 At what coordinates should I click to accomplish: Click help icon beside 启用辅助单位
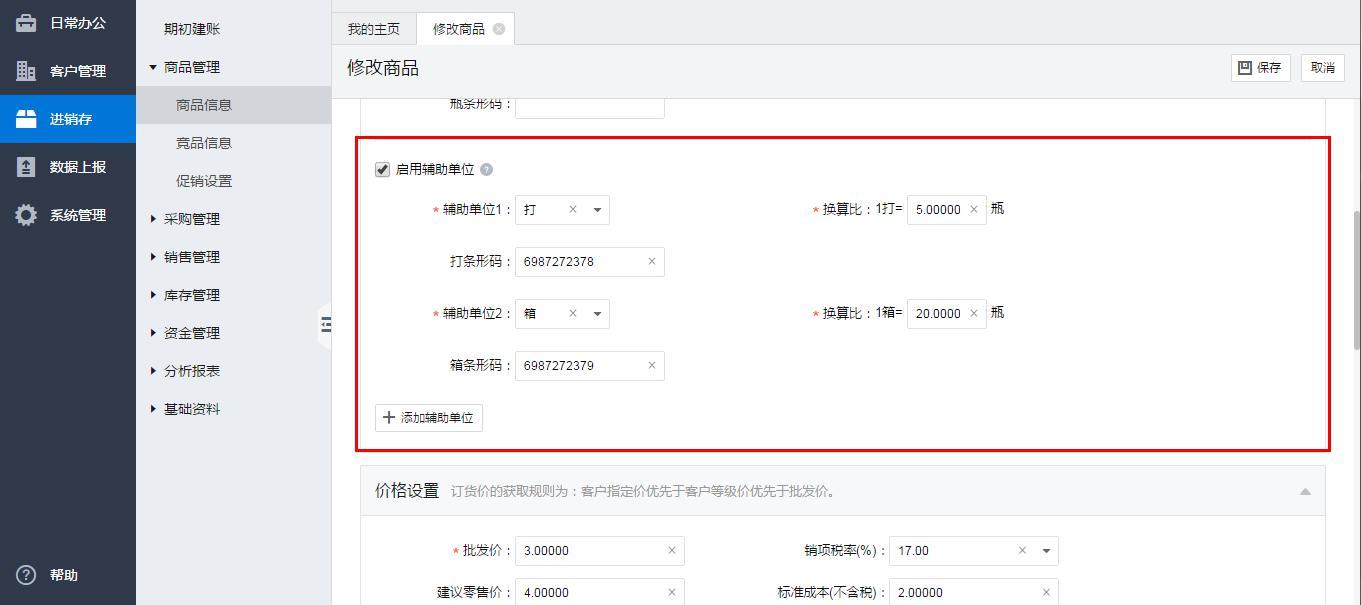tap(487, 170)
